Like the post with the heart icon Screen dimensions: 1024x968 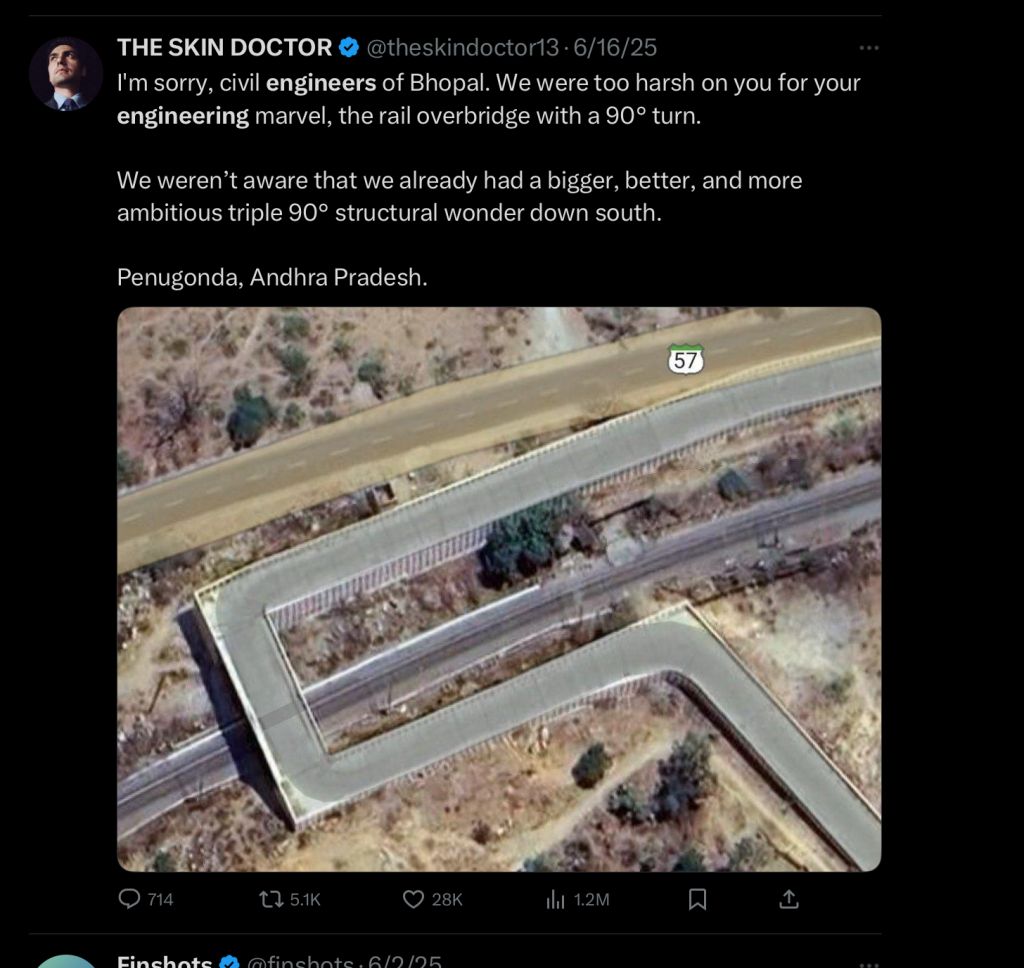click(413, 899)
